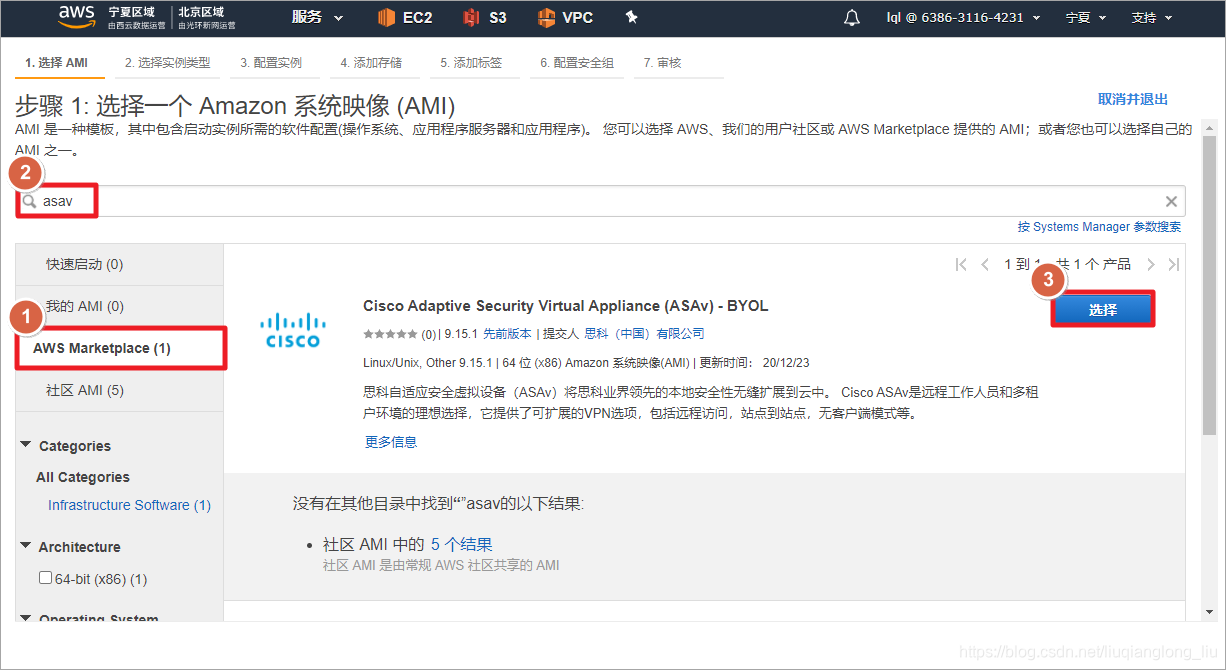Open the account menu lql @ 6386-3116-4231
This screenshot has height=670, width=1226.
point(963,18)
